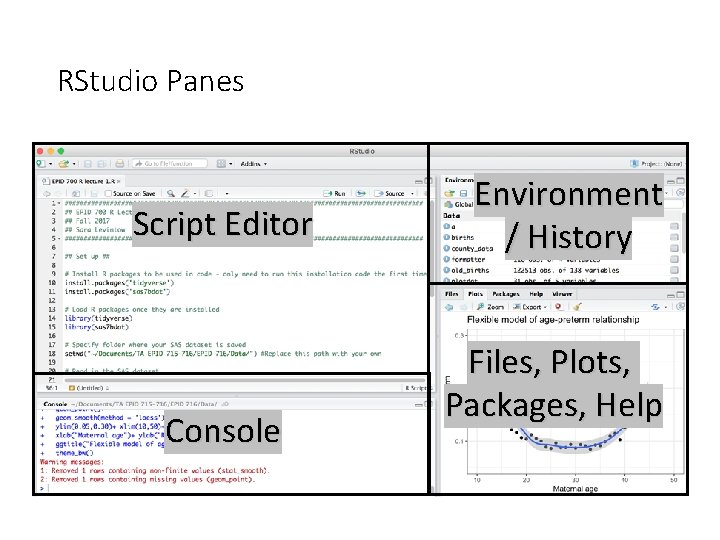Screen dimensions: 720x540
Task: View old_births table via grid icon
Action: tap(674, 270)
